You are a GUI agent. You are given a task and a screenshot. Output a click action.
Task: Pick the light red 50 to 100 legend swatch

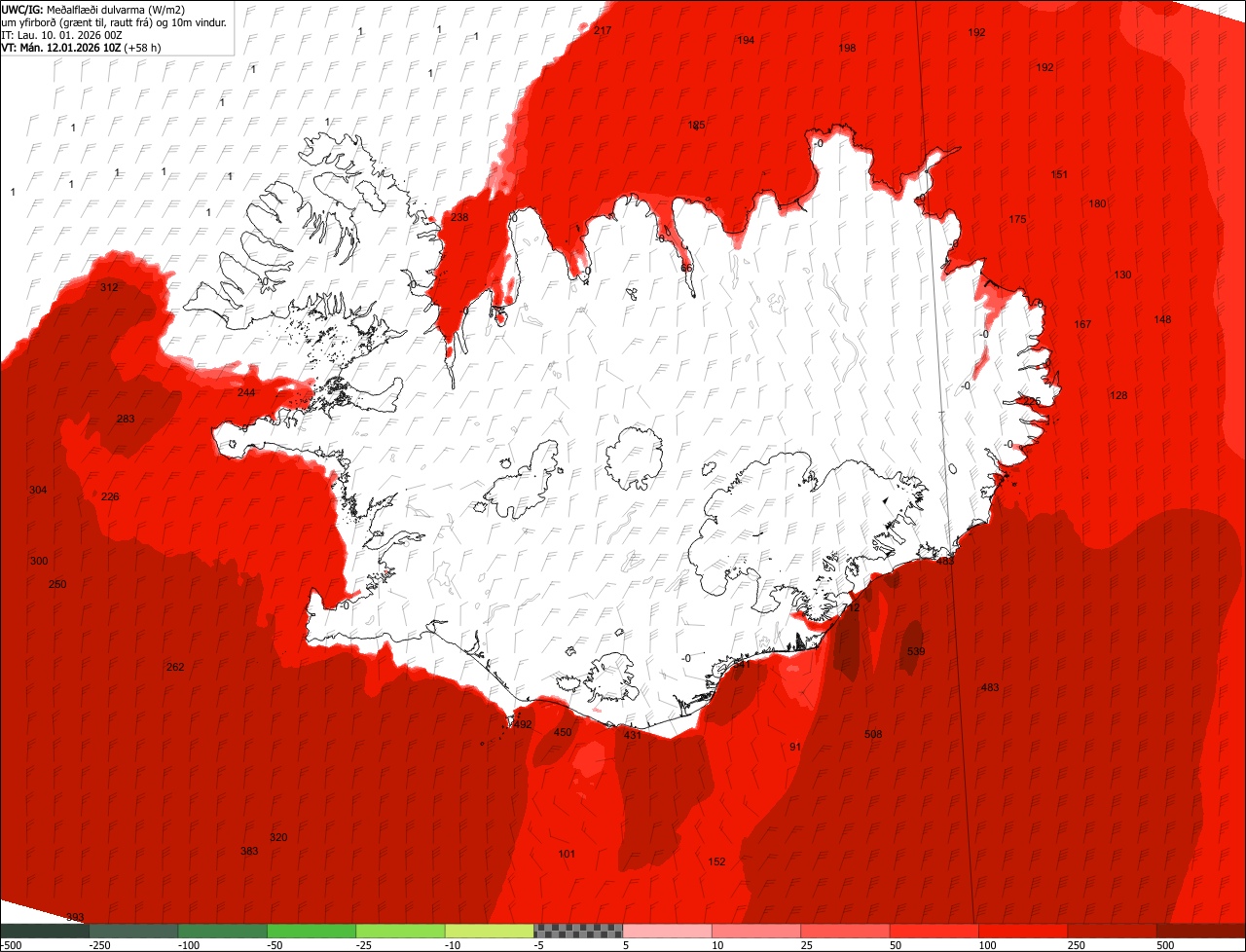[934, 931]
